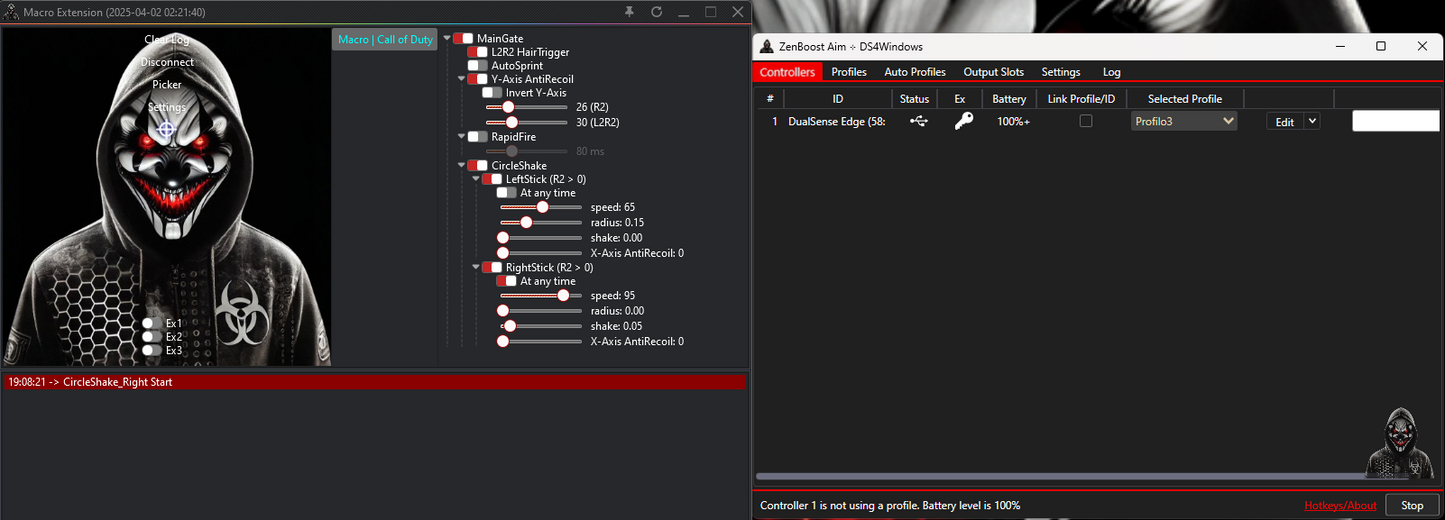Click the Stop button
Image resolution: width=1445 pixels, height=520 pixels.
point(1412,506)
